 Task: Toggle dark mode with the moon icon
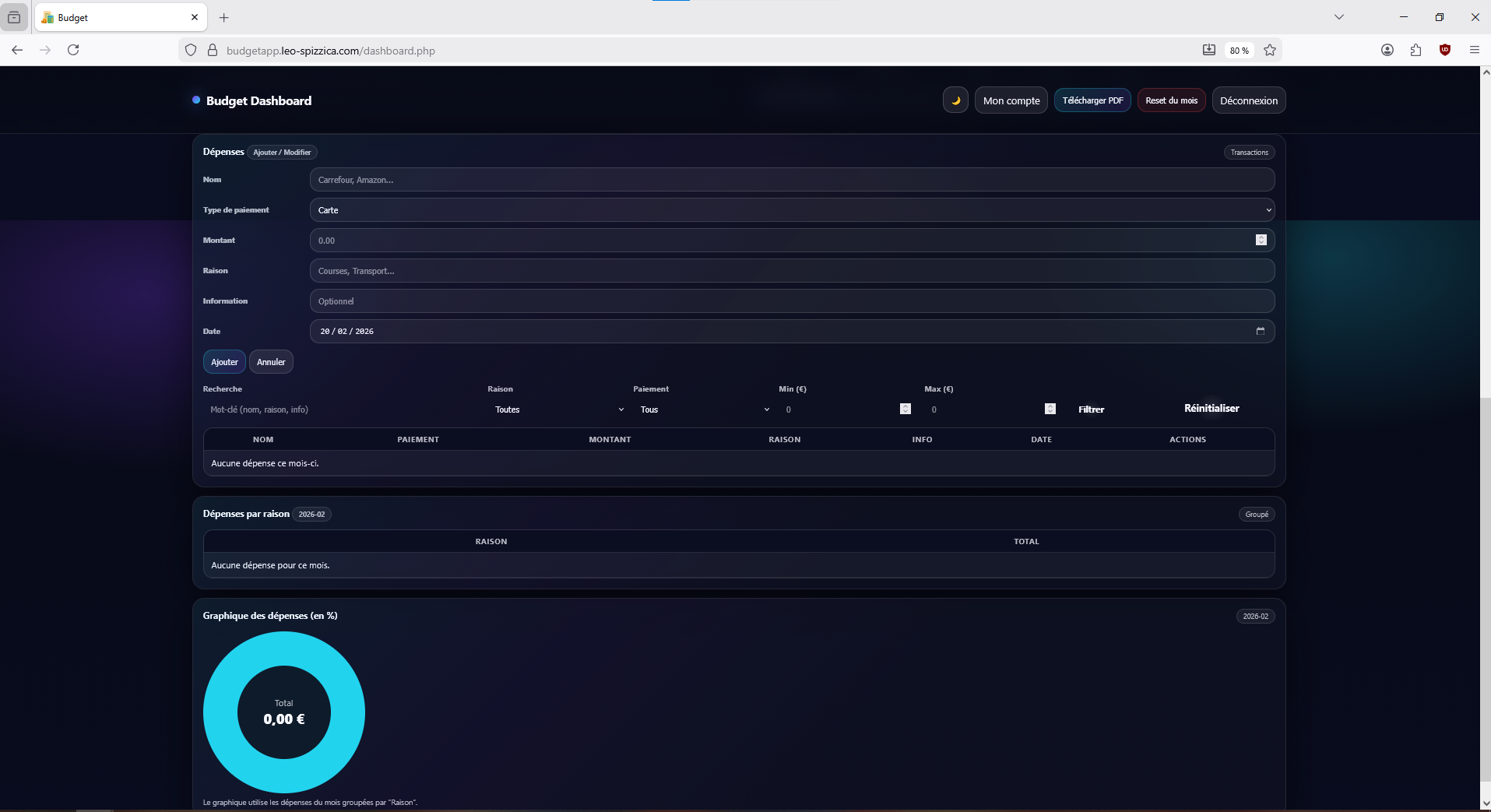955,100
